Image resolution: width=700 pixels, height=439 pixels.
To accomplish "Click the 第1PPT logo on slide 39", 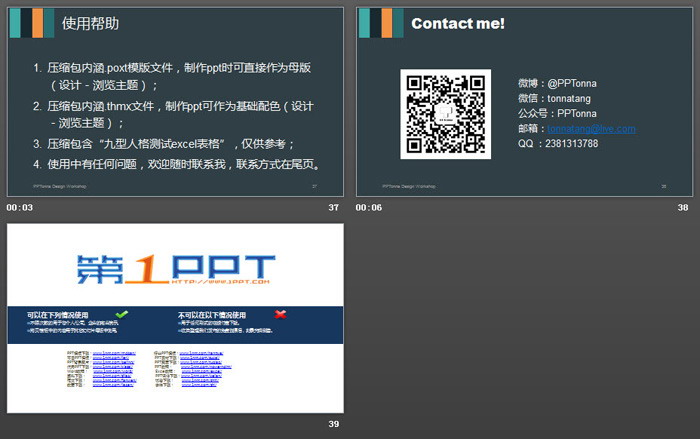I will click(175, 268).
